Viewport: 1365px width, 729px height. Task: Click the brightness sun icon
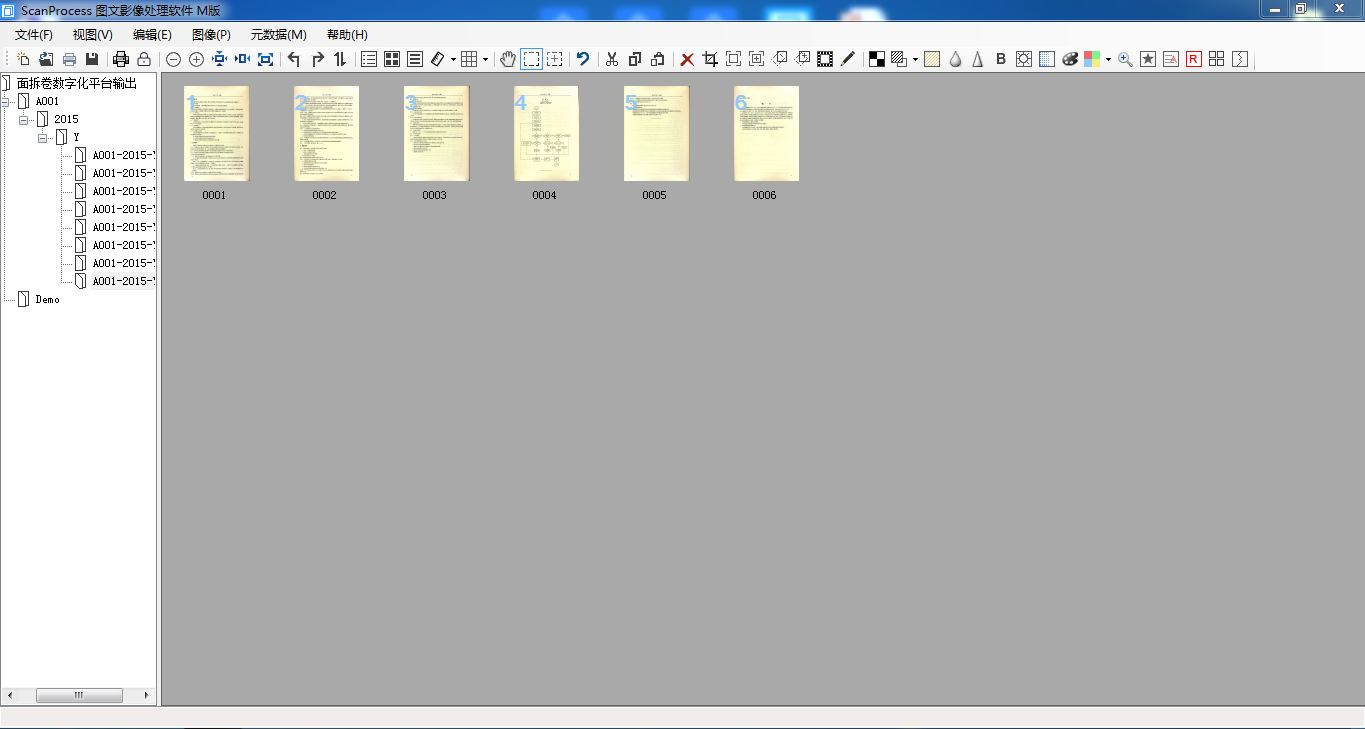coord(1024,59)
